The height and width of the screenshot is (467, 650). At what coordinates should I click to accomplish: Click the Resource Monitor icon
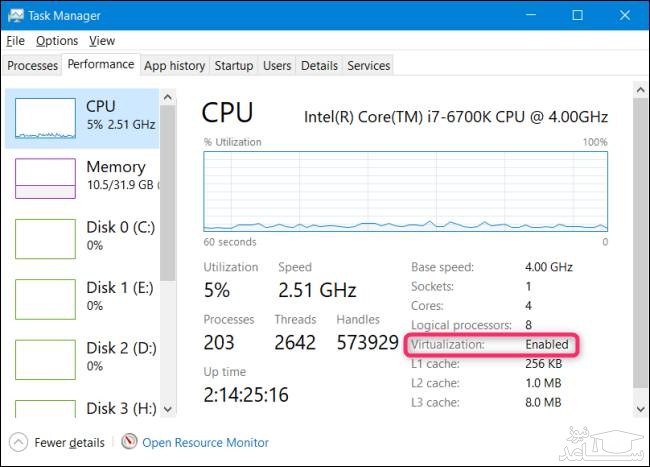(129, 441)
